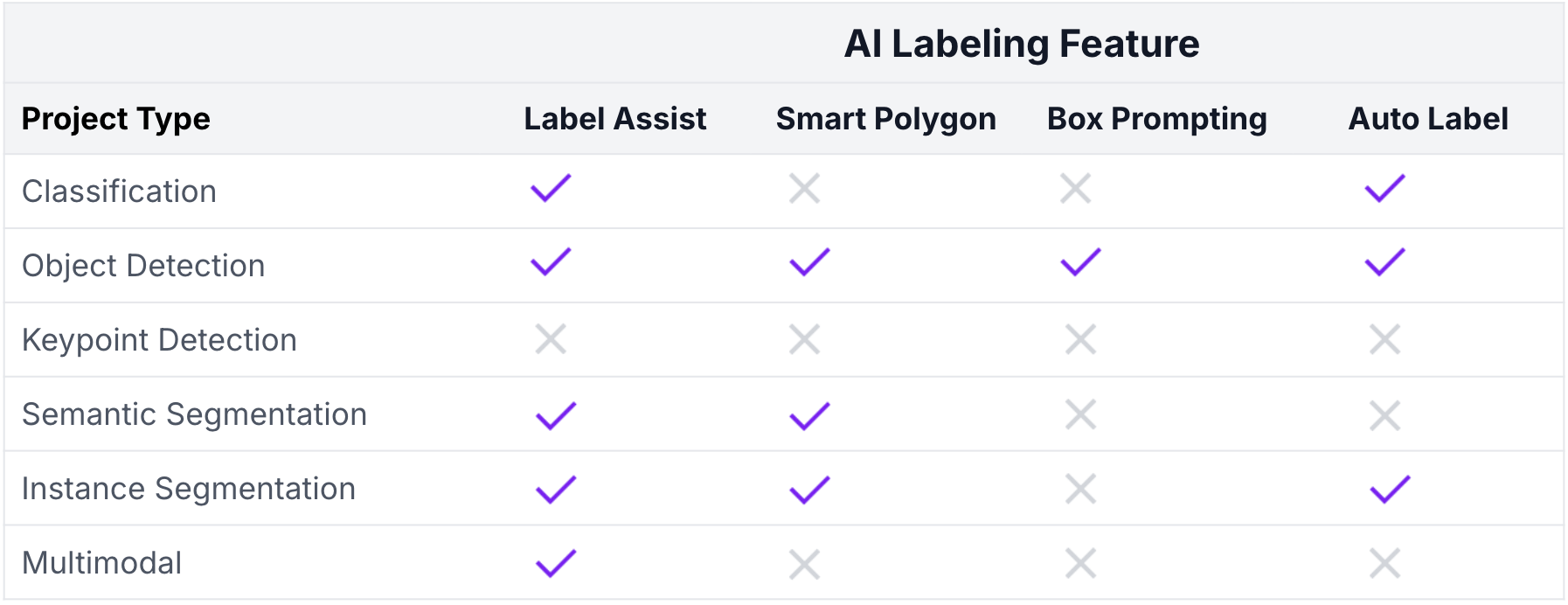Click the Object Detection Box Prompting checkmark
Image resolution: width=1568 pixels, height=605 pixels.
1080,262
